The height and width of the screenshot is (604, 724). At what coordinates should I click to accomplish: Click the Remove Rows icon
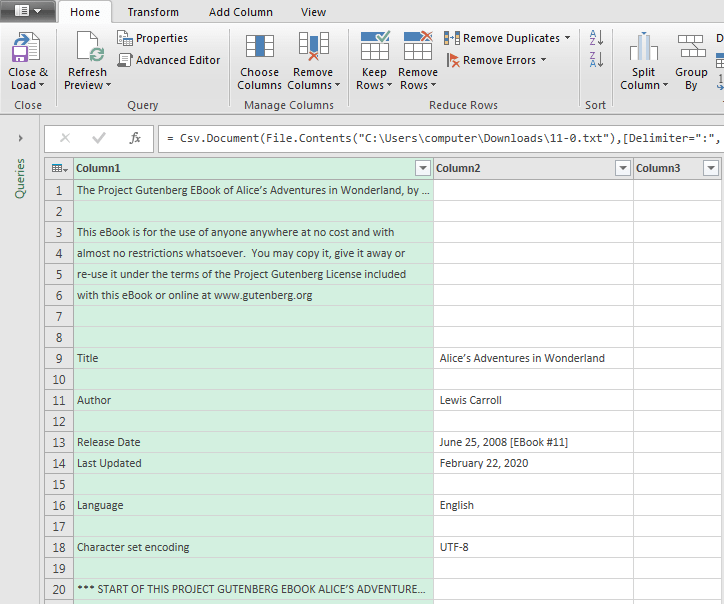pos(418,48)
